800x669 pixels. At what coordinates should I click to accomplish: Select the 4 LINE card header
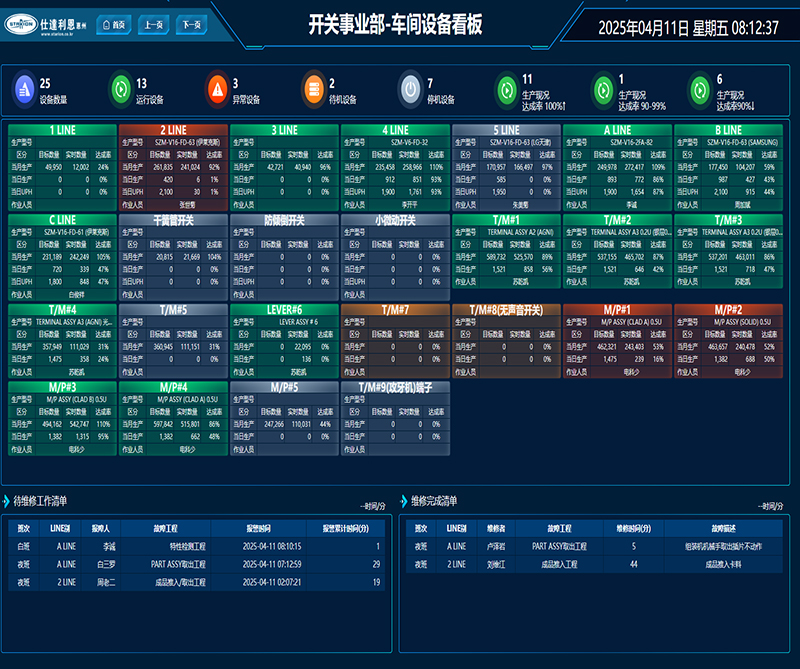(x=395, y=130)
